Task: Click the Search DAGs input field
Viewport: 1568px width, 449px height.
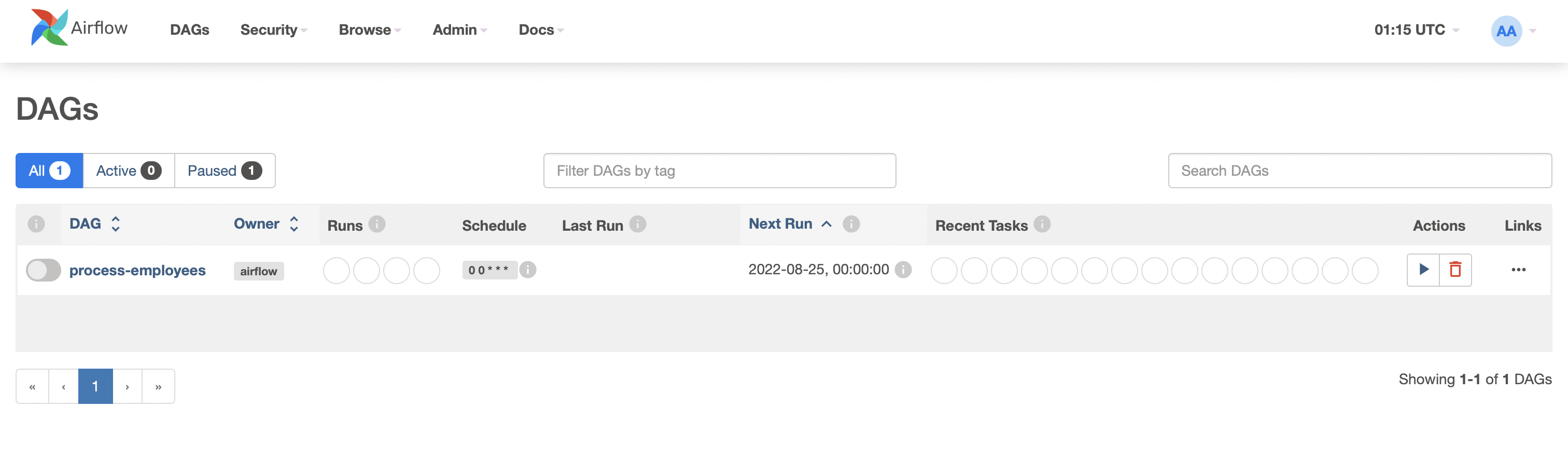Action: [1359, 171]
